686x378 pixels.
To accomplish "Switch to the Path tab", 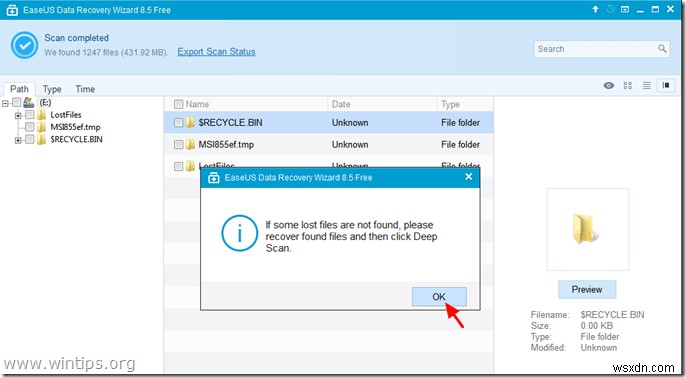I will (19, 89).
